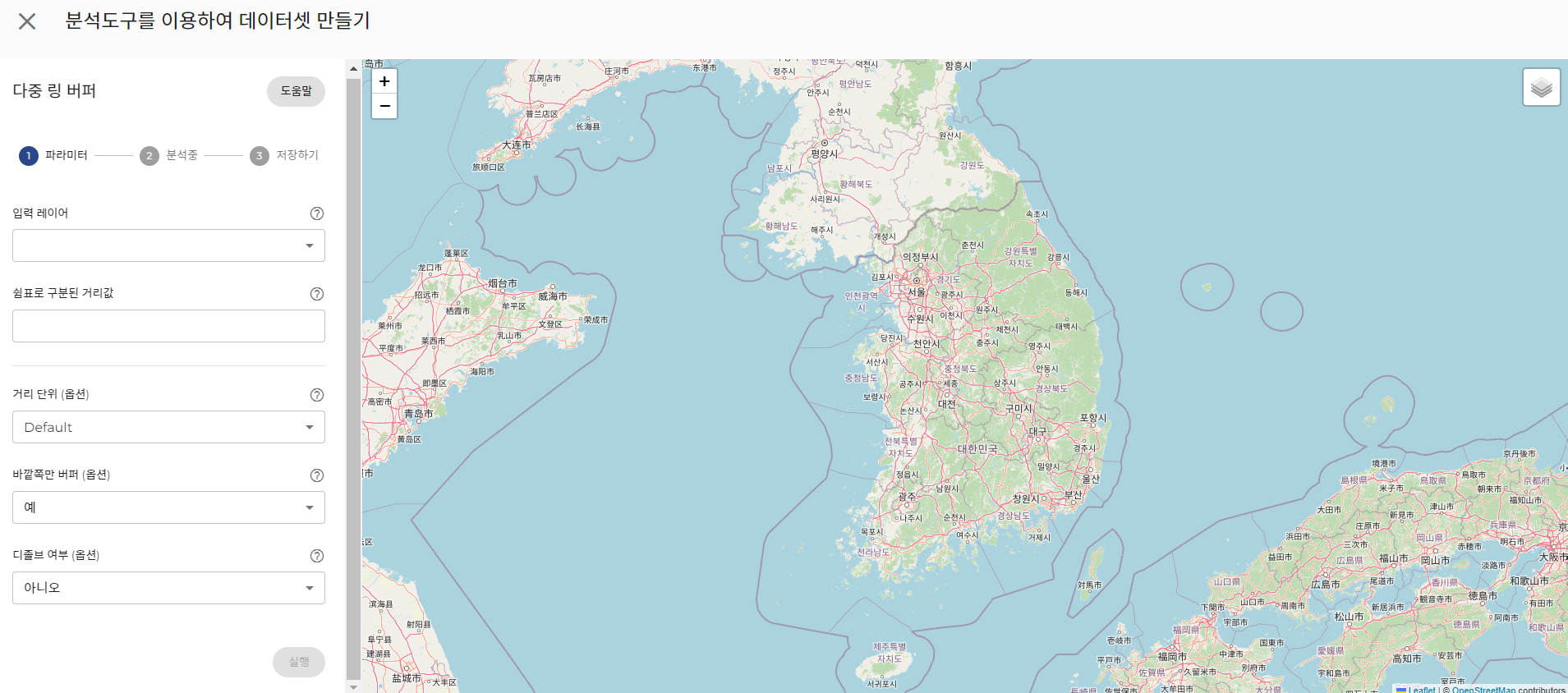The width and height of the screenshot is (1568, 693).
Task: Click the comma-separated distance values field
Action: 168,326
